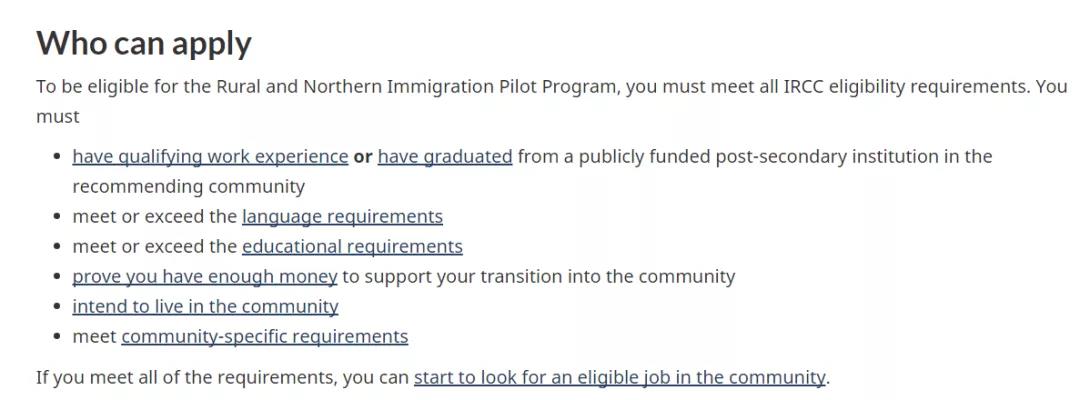Click the bullet before the educational requirements line
Viewport: 1080px width, 400px height.
[x=58, y=247]
